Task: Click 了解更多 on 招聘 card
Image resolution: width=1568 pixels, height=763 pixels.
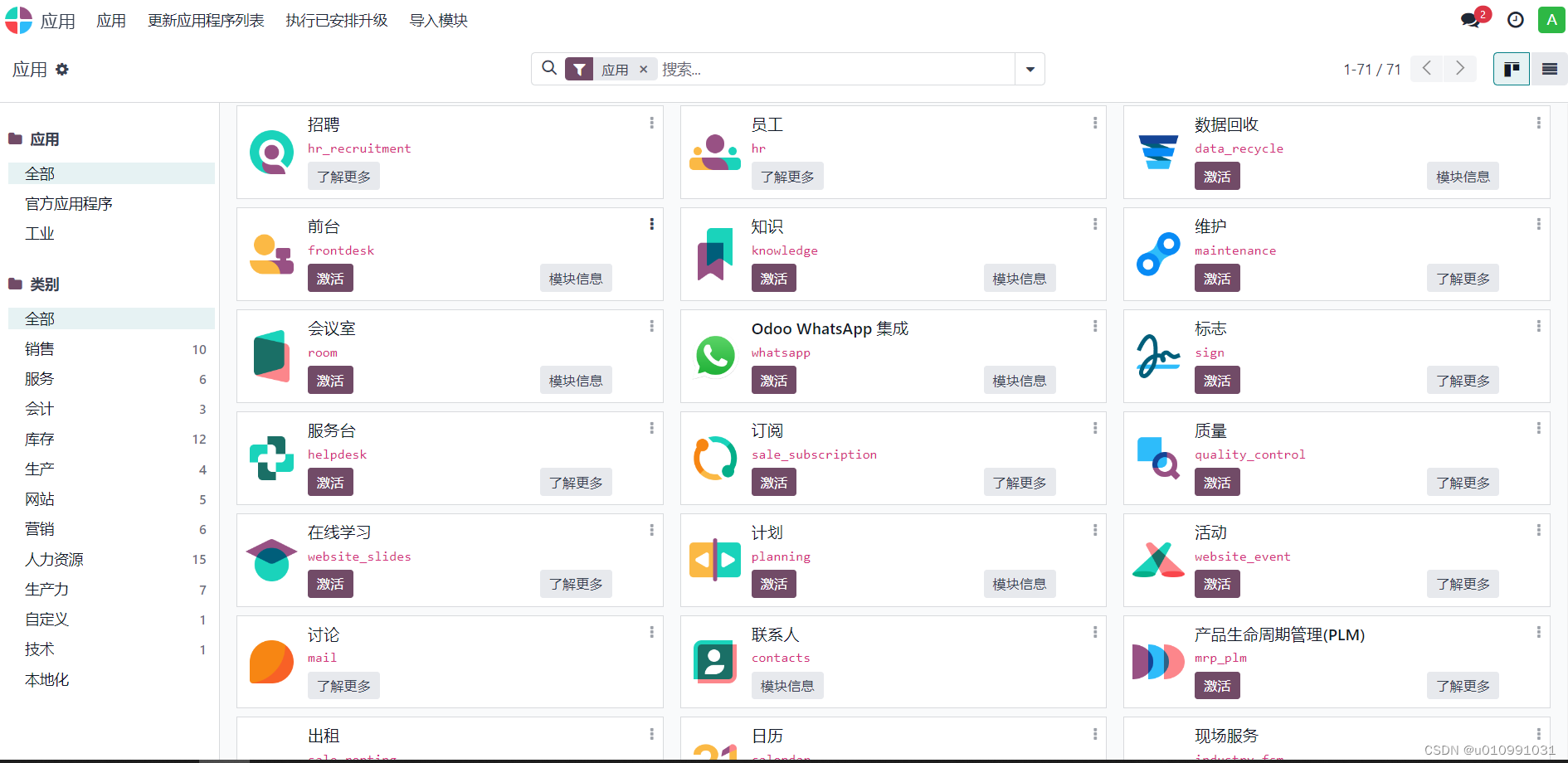Action: (x=343, y=176)
